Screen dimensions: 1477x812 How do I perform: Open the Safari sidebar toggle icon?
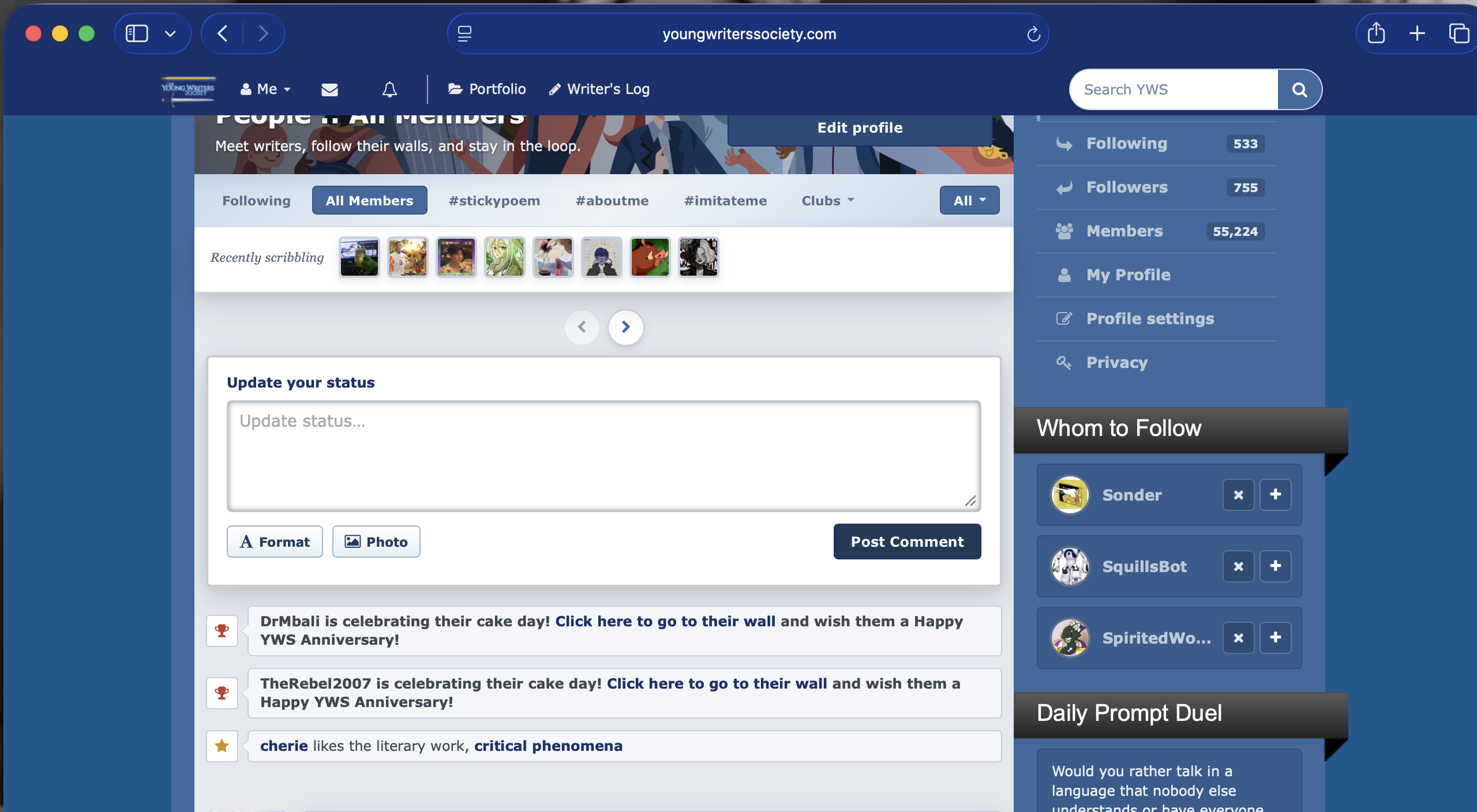[137, 33]
